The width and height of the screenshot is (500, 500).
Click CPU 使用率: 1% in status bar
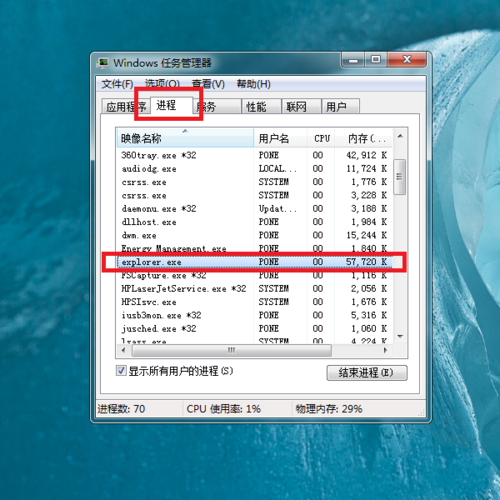coord(223,409)
